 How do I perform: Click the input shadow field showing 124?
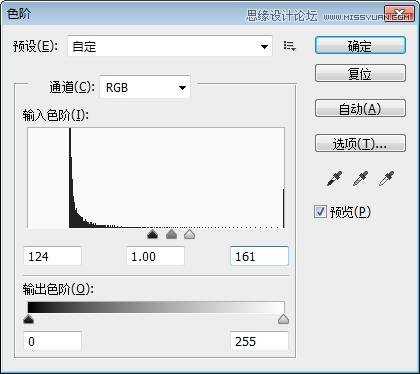click(52, 256)
